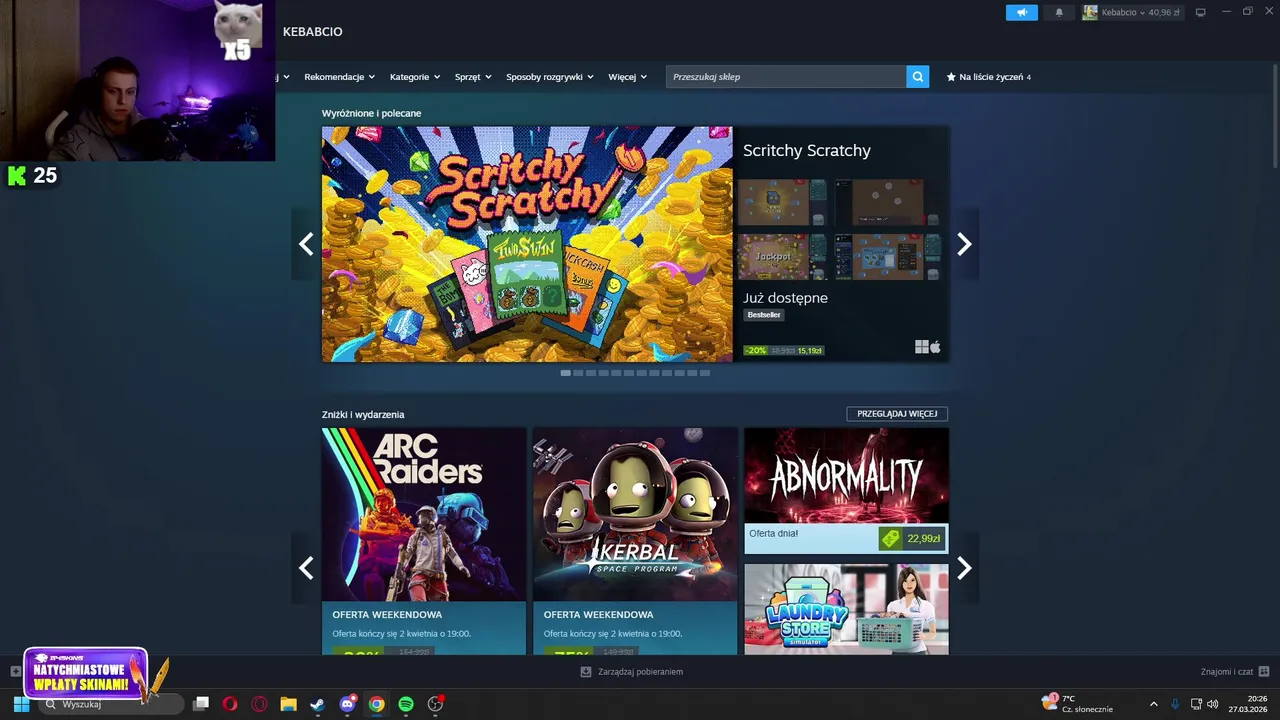Open Opera GX from taskbar
The height and width of the screenshot is (720, 1280).
(259, 704)
